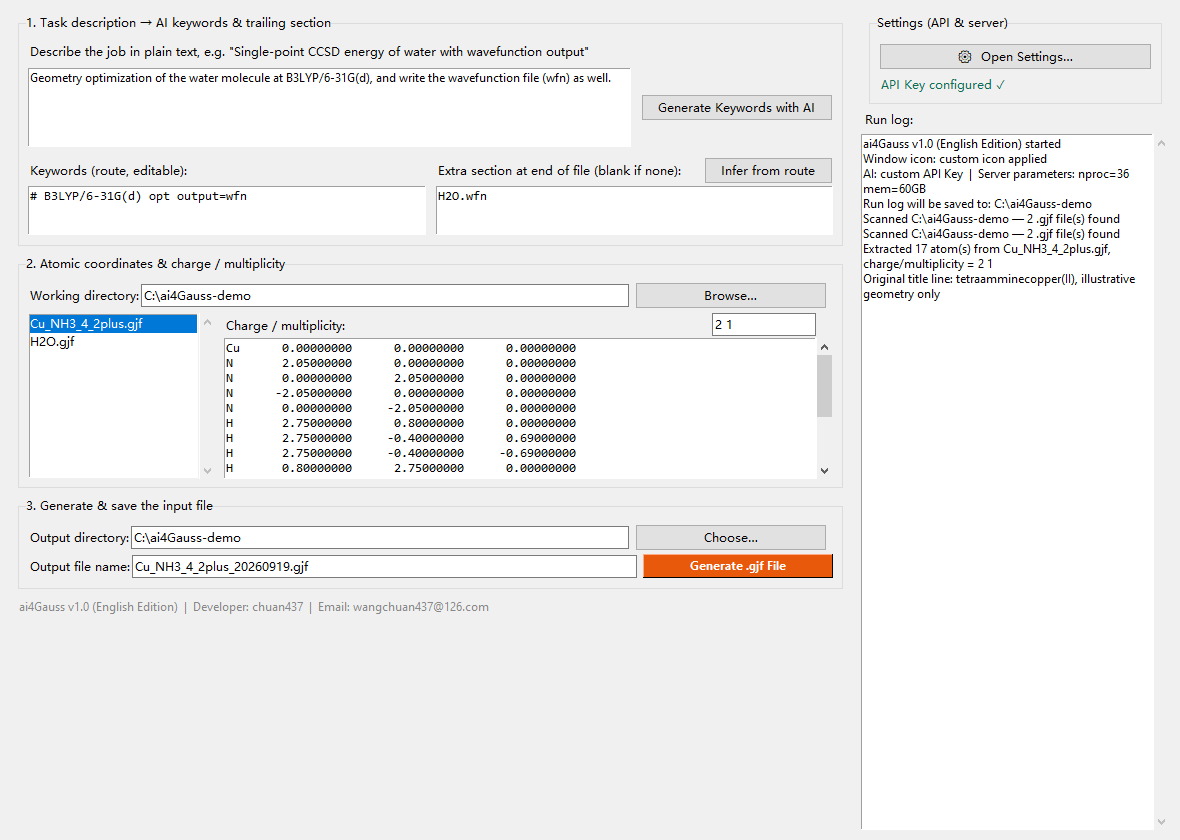Click Generate .gjf File button
Screen dimensions: 1180x840
(x=738, y=566)
